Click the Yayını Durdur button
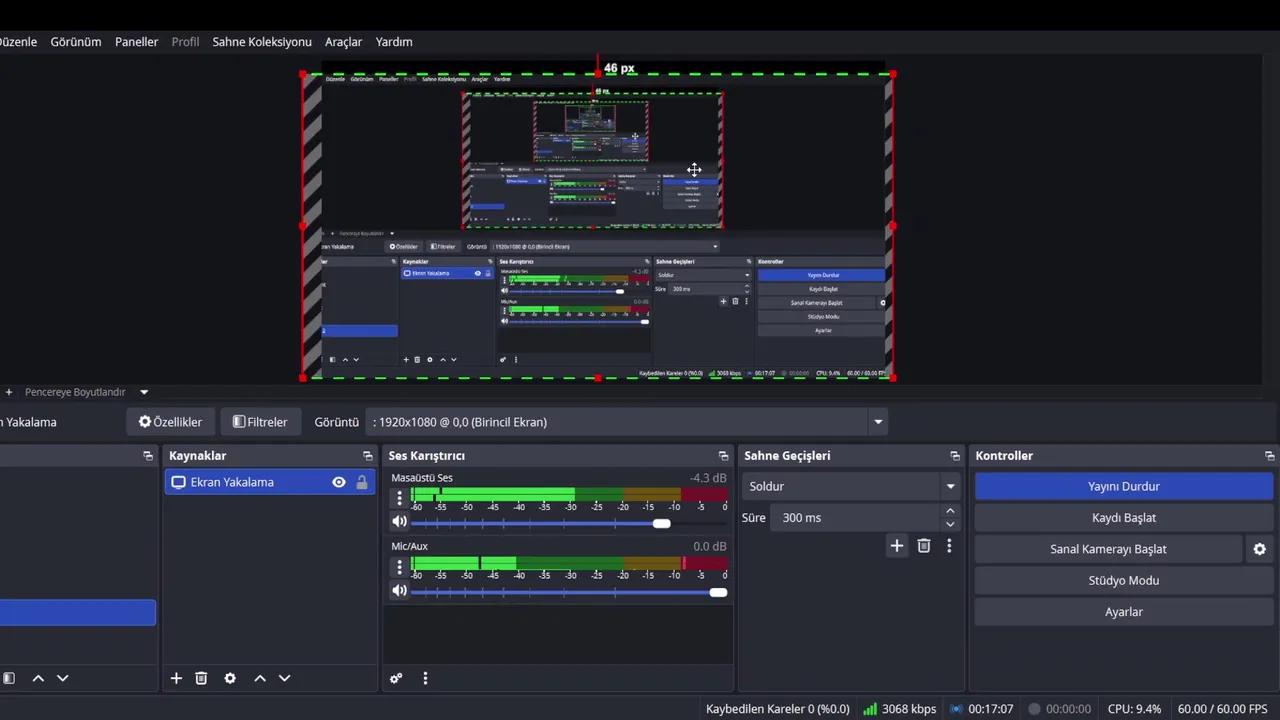Viewport: 1280px width, 720px height. click(x=1123, y=487)
